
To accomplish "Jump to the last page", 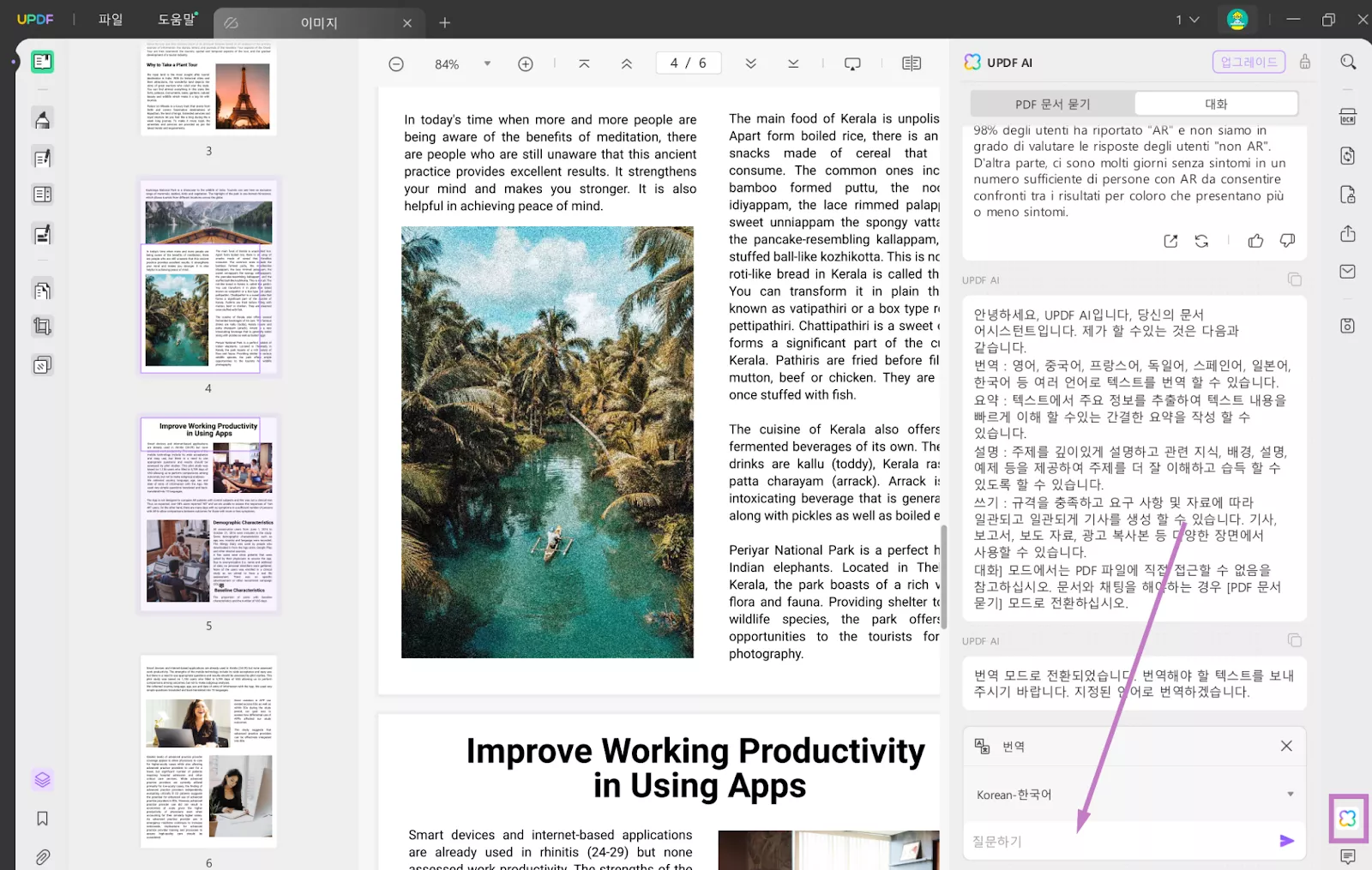I will click(793, 63).
